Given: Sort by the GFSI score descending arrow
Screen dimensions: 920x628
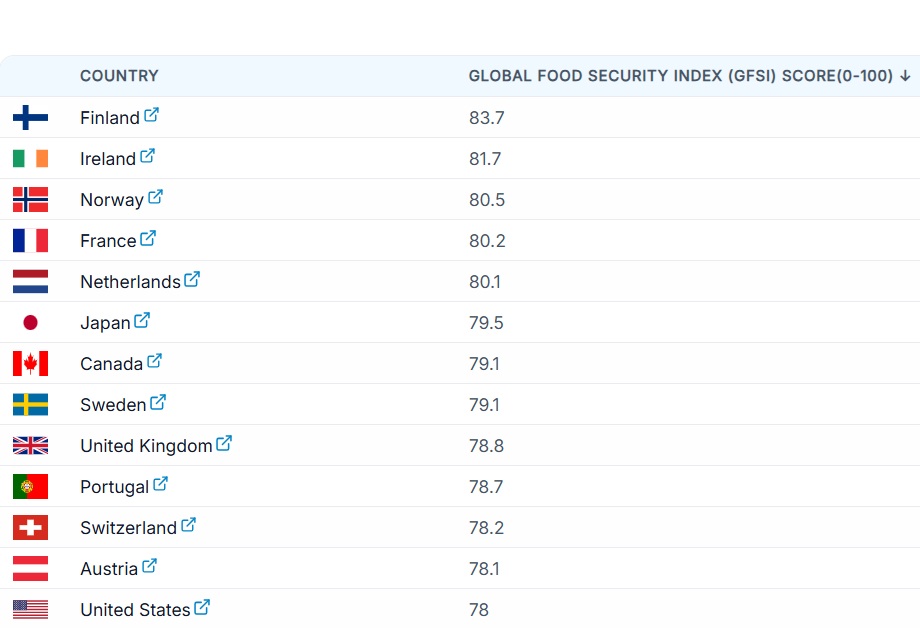Looking at the screenshot, I should (905, 76).
